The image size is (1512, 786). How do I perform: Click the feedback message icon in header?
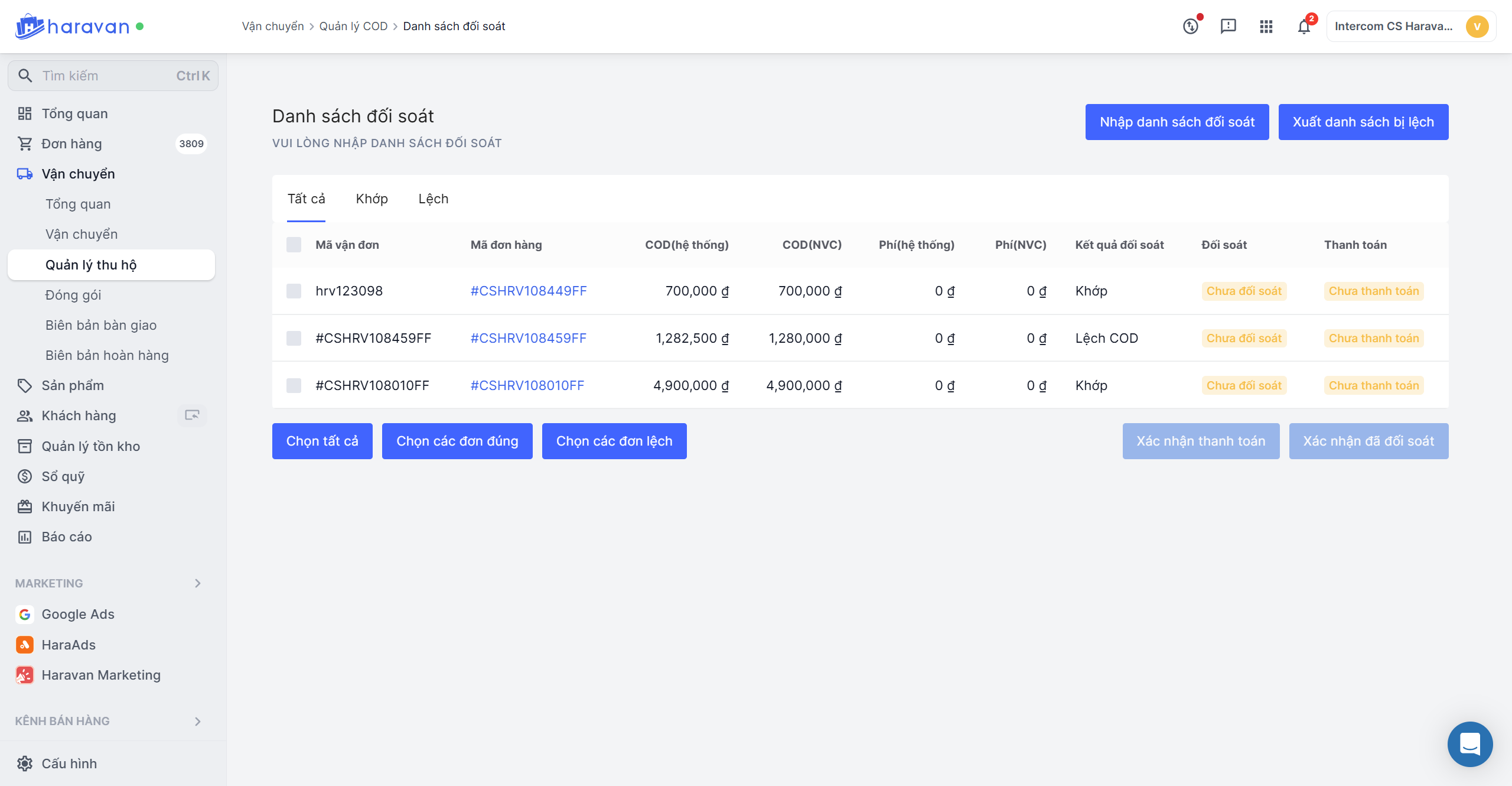click(1228, 27)
